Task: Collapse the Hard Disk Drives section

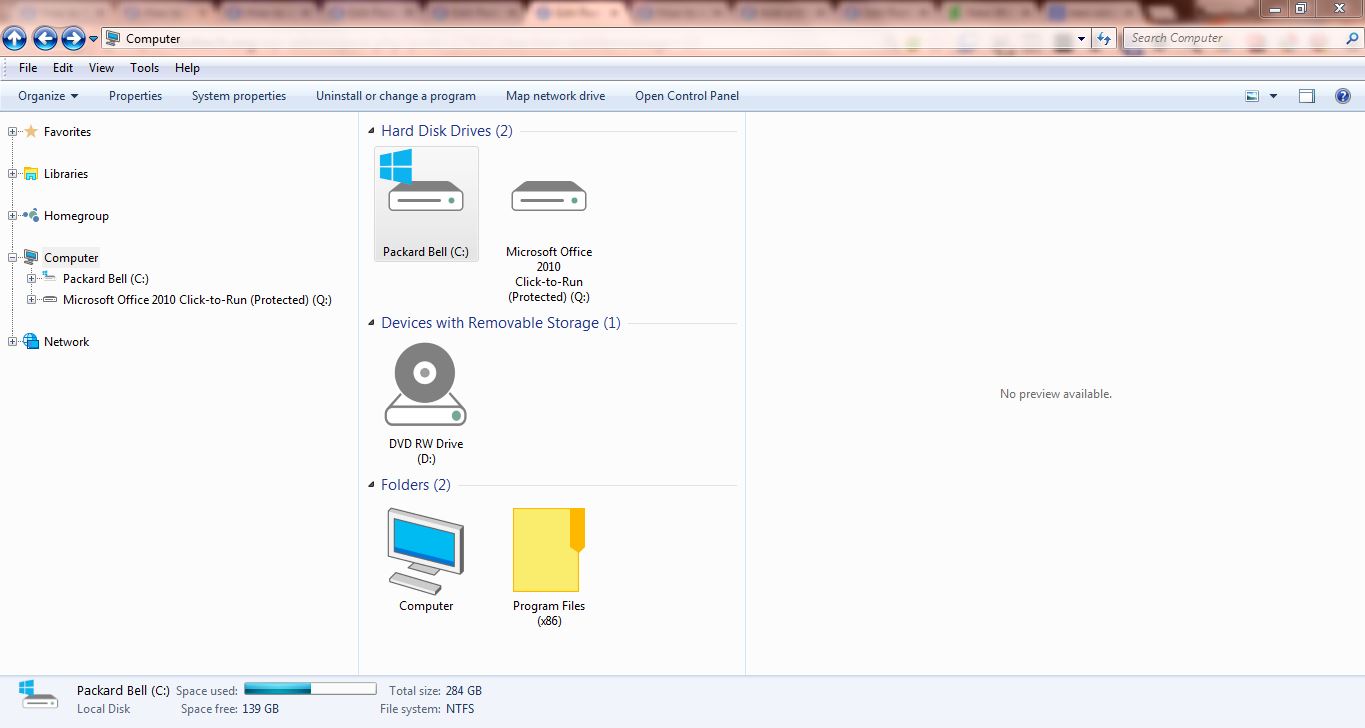Action: 371,130
